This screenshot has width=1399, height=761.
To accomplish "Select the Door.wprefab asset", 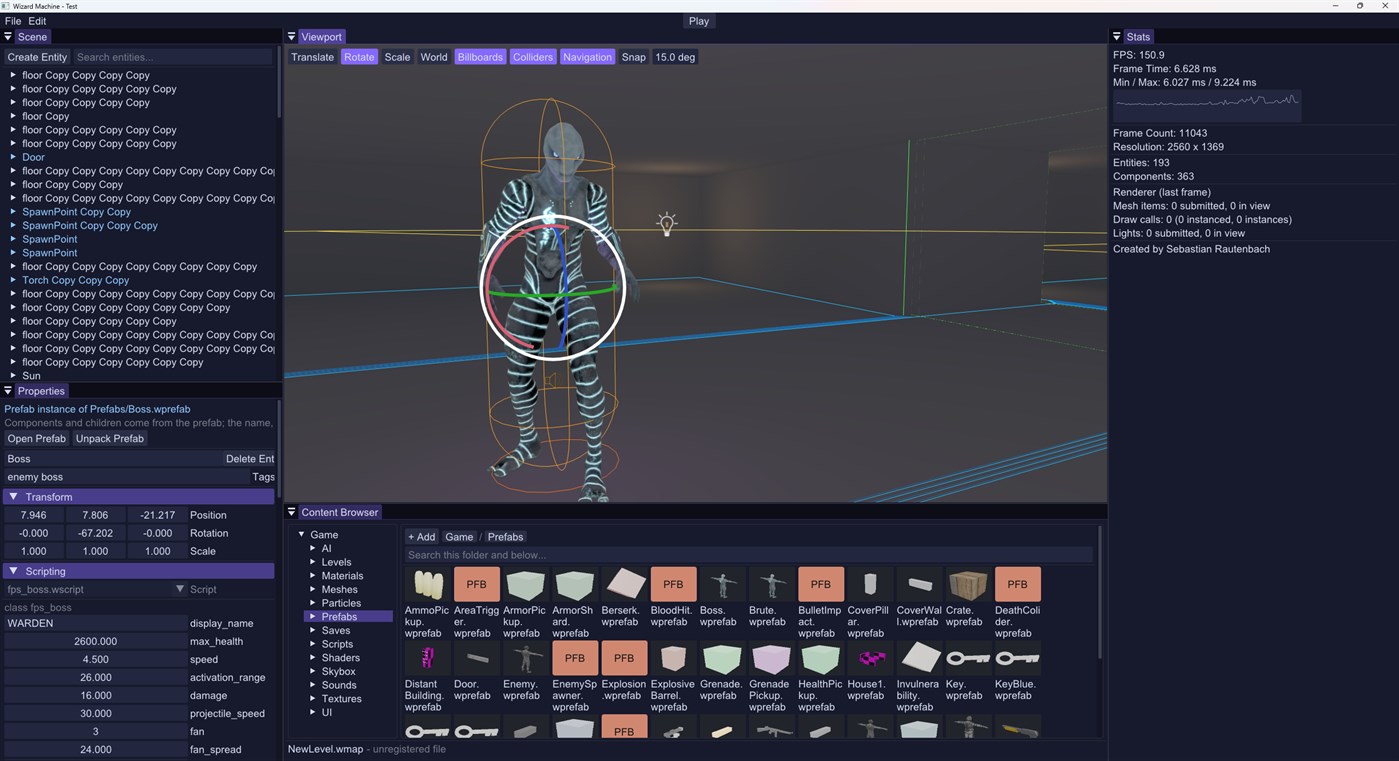I will pos(477,659).
